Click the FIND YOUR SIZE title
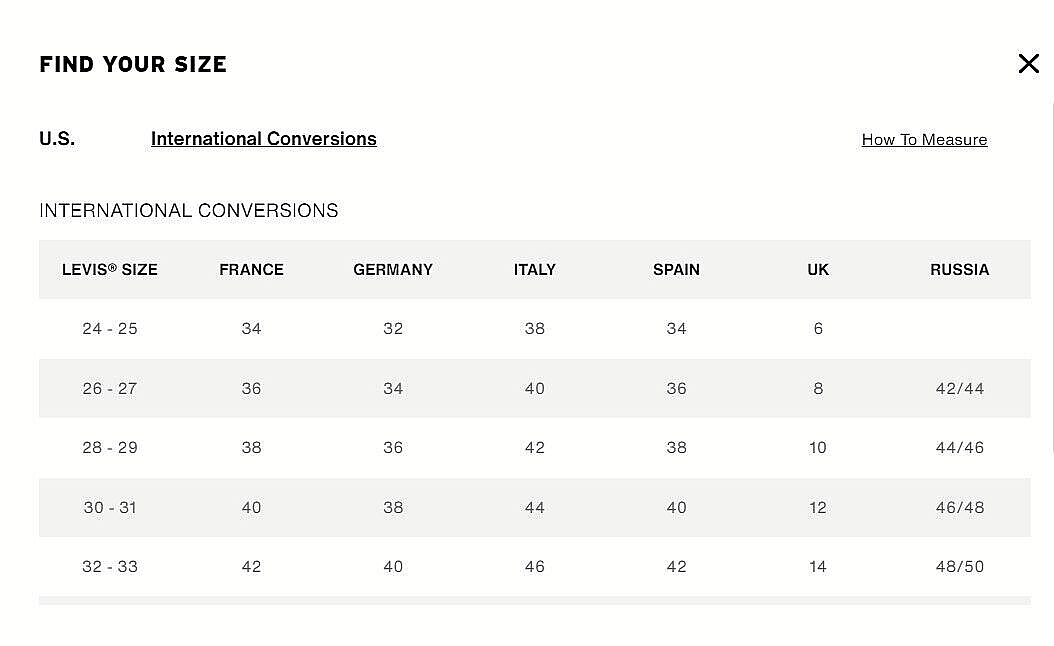The width and height of the screenshot is (1054, 646). (x=133, y=65)
